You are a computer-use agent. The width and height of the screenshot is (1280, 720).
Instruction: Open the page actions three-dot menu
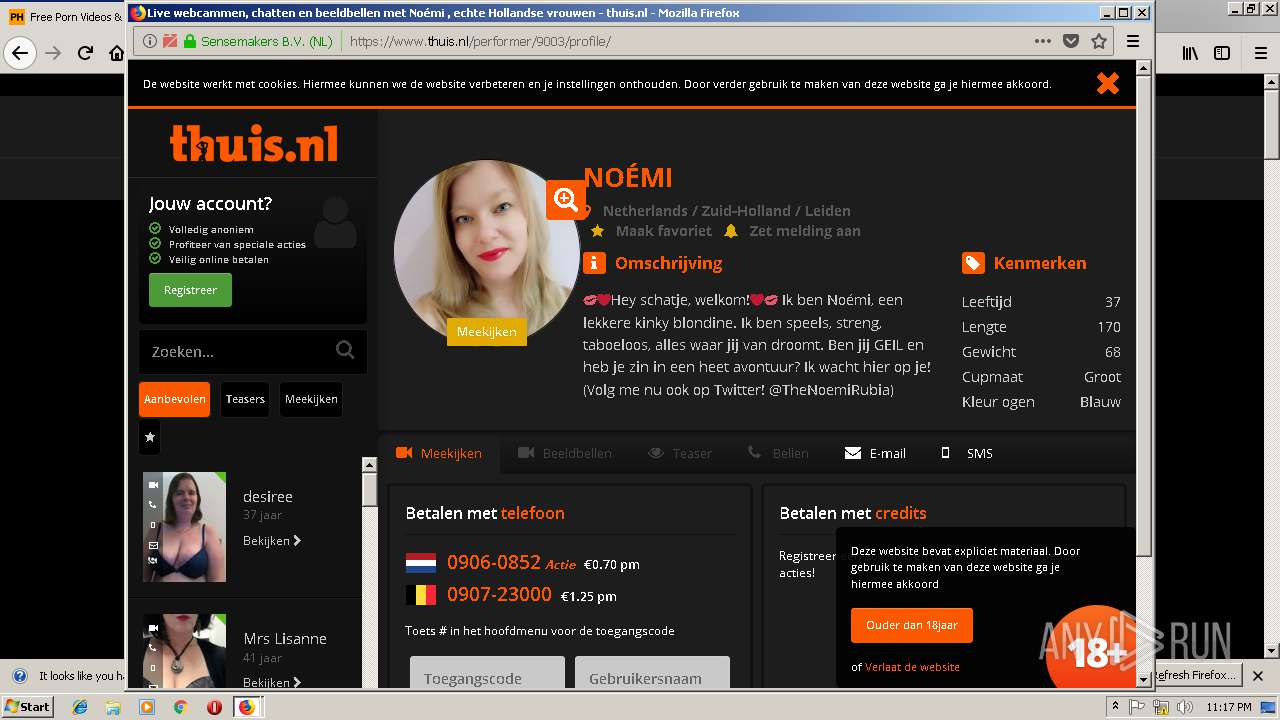1043,41
